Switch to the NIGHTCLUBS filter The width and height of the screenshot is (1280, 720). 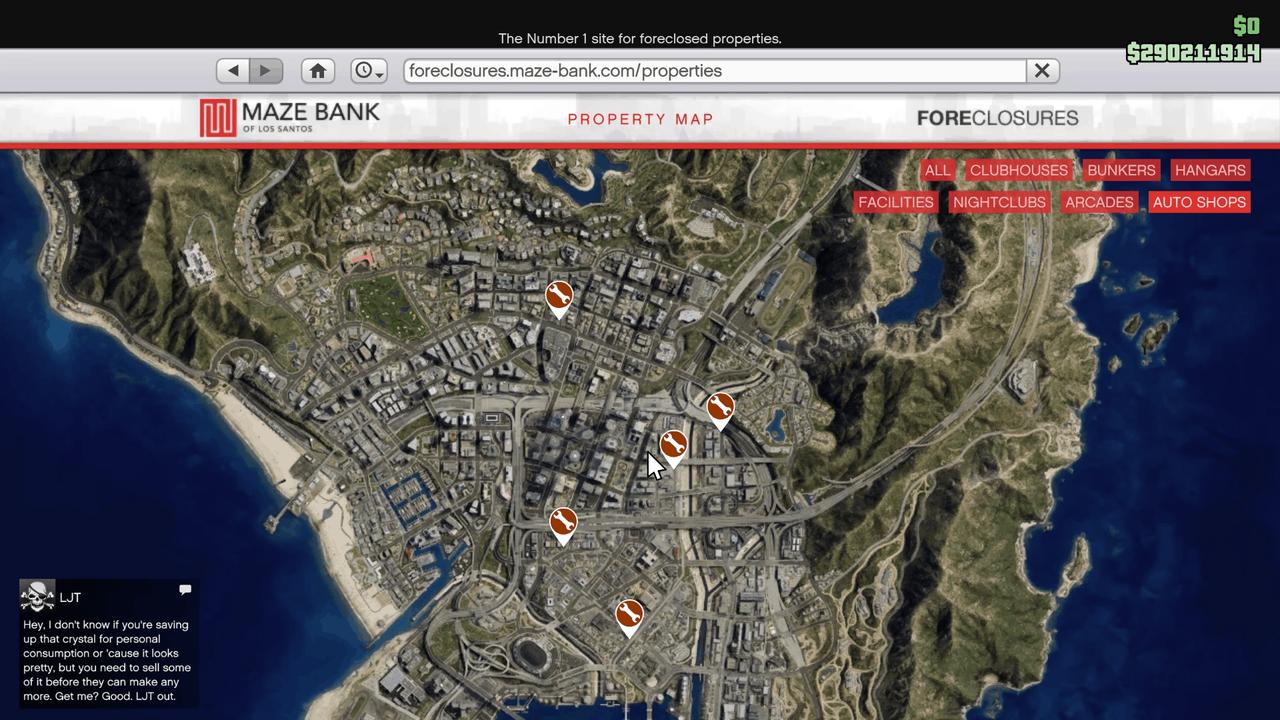[x=999, y=202]
